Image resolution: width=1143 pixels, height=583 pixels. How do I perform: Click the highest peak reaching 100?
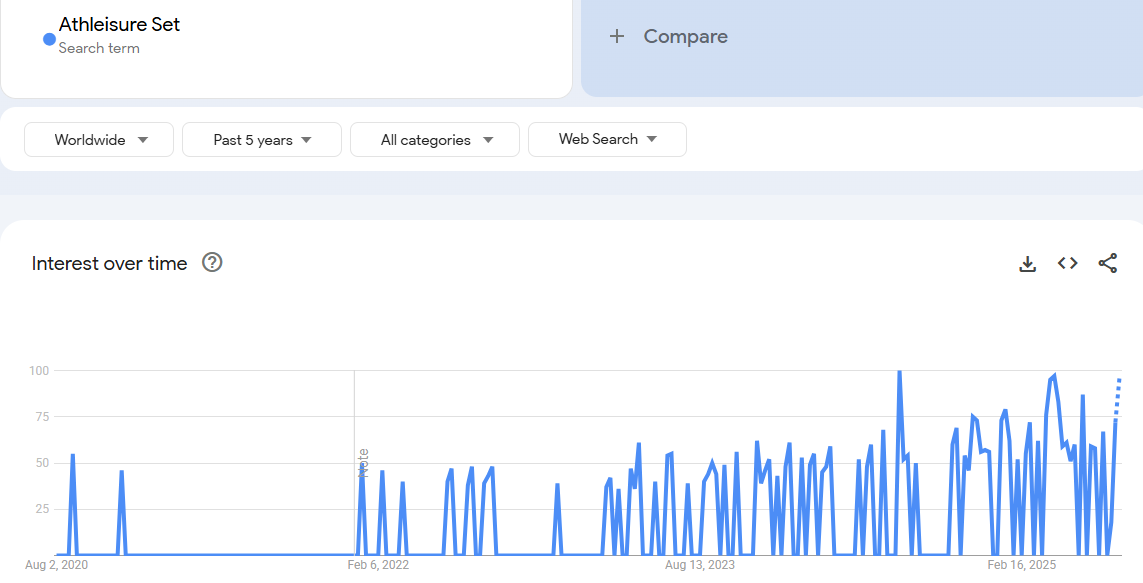pos(899,372)
